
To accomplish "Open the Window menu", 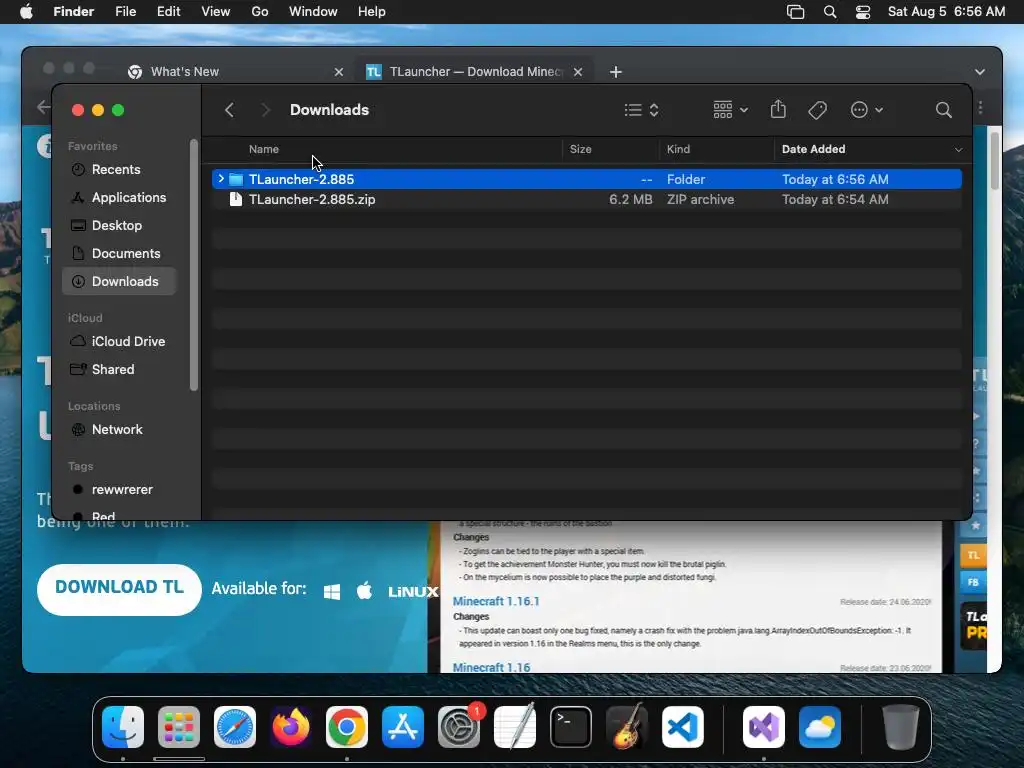I will point(313,12).
